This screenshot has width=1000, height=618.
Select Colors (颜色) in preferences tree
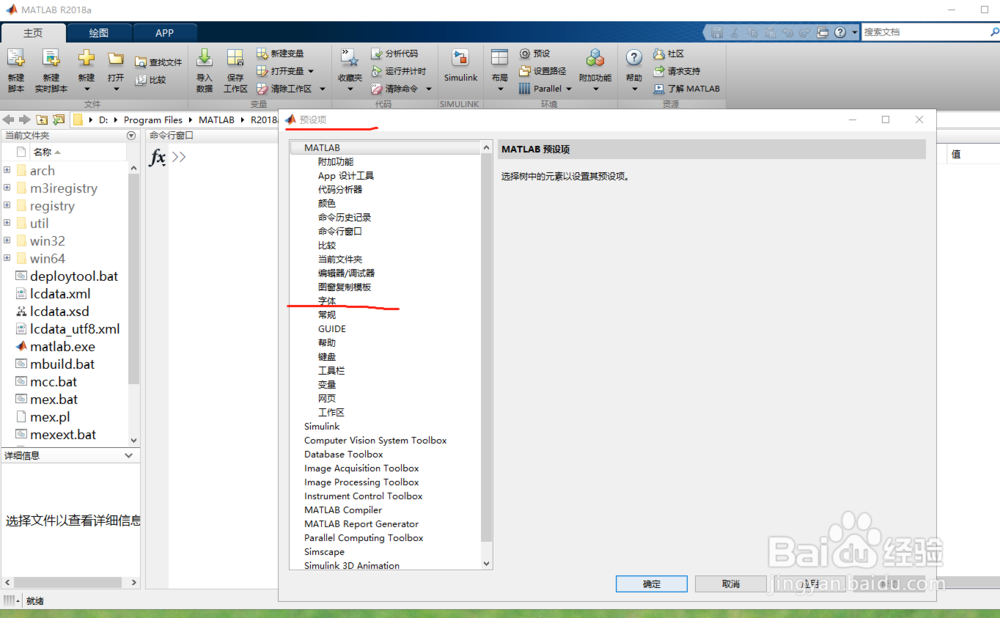pyautogui.click(x=327, y=203)
